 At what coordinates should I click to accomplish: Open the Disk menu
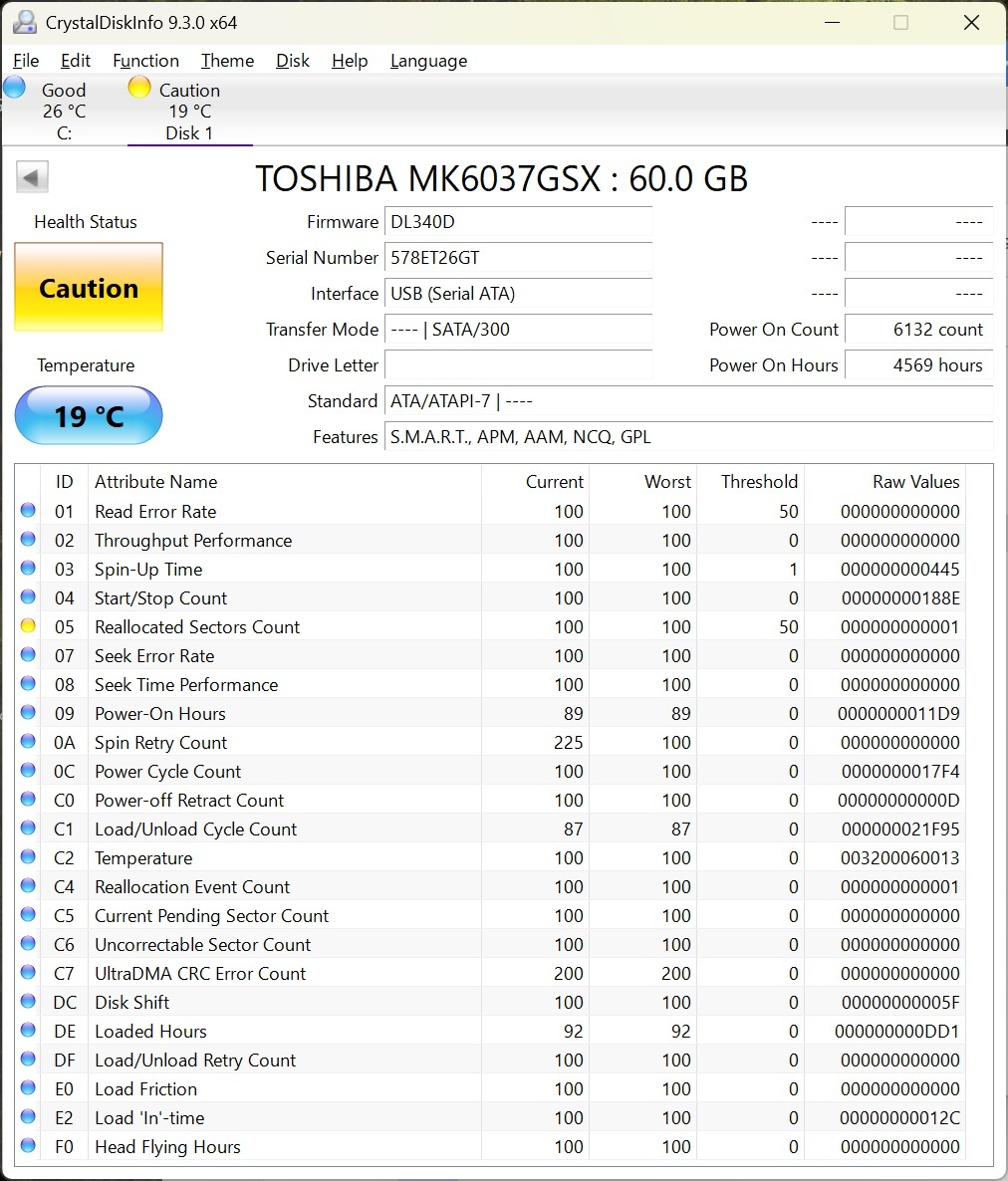pyautogui.click(x=293, y=61)
